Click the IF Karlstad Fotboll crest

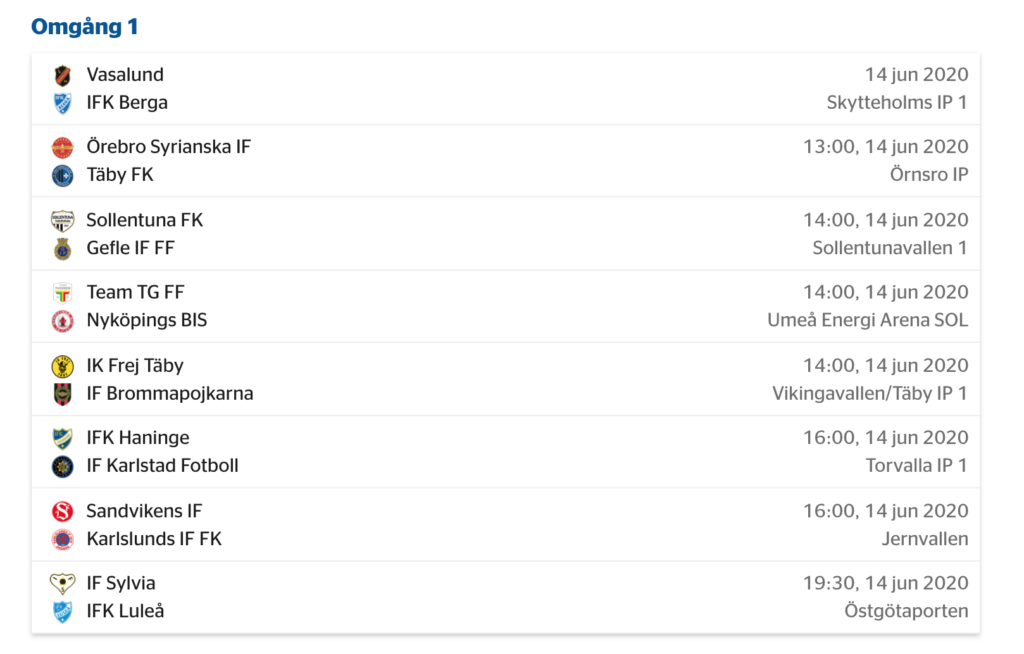tap(62, 466)
